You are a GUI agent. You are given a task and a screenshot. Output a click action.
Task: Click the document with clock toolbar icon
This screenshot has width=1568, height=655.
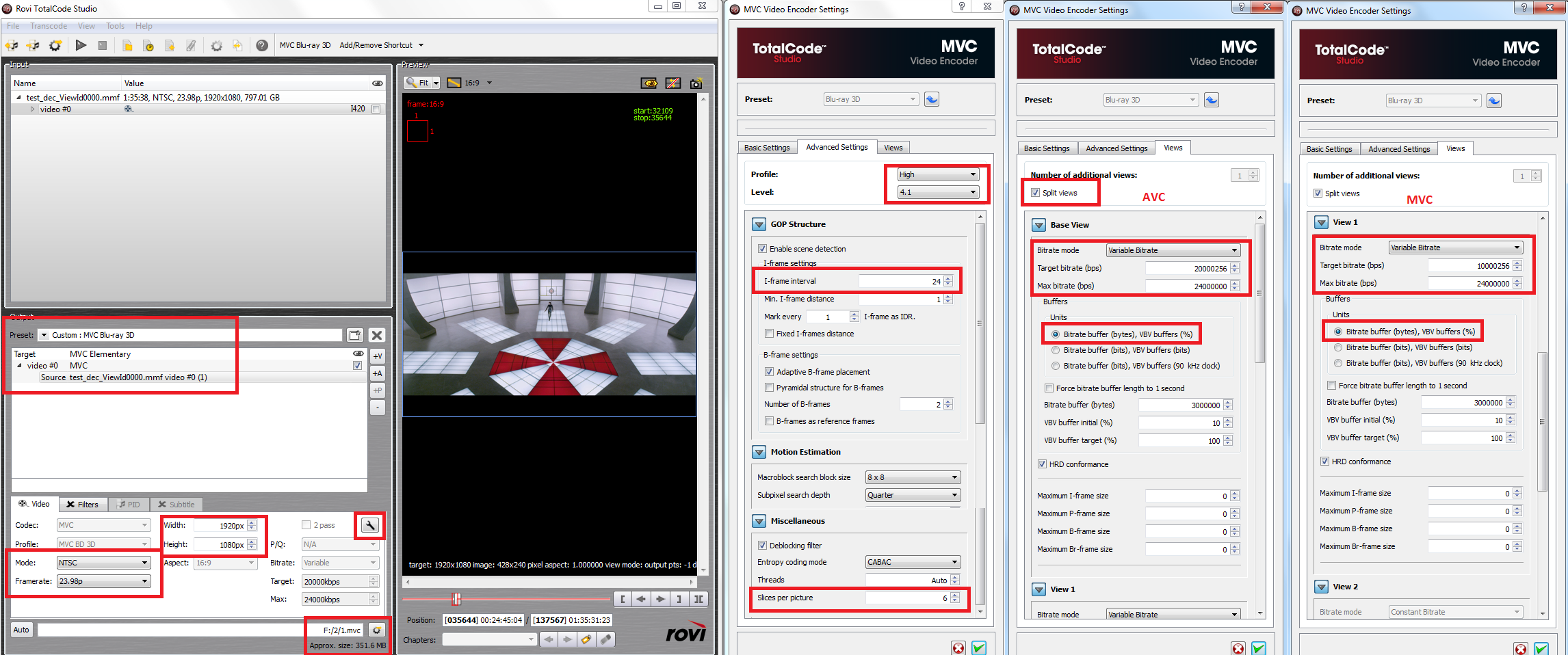click(148, 45)
